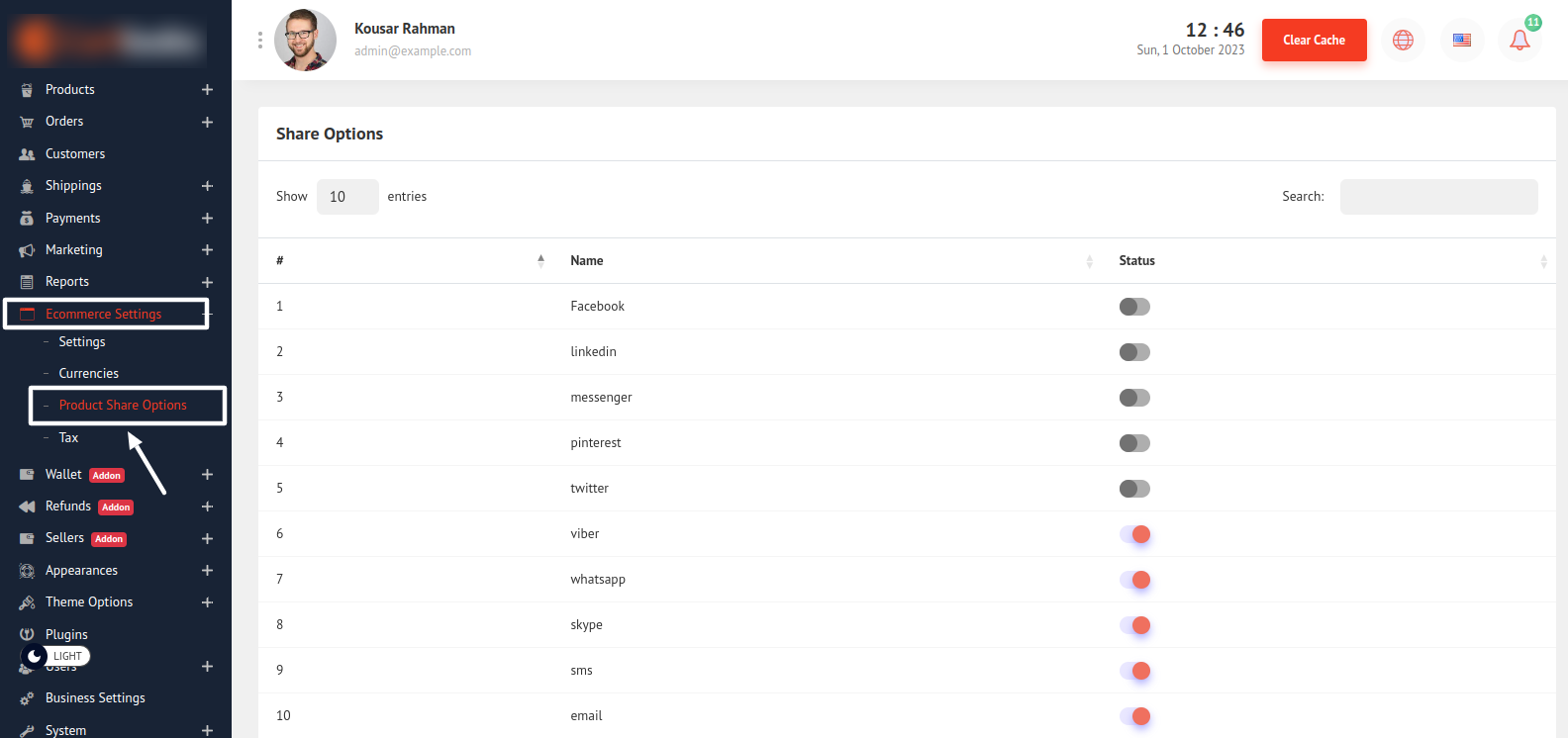Click the Theme Options icon
The height and width of the screenshot is (738, 1568).
[27, 602]
